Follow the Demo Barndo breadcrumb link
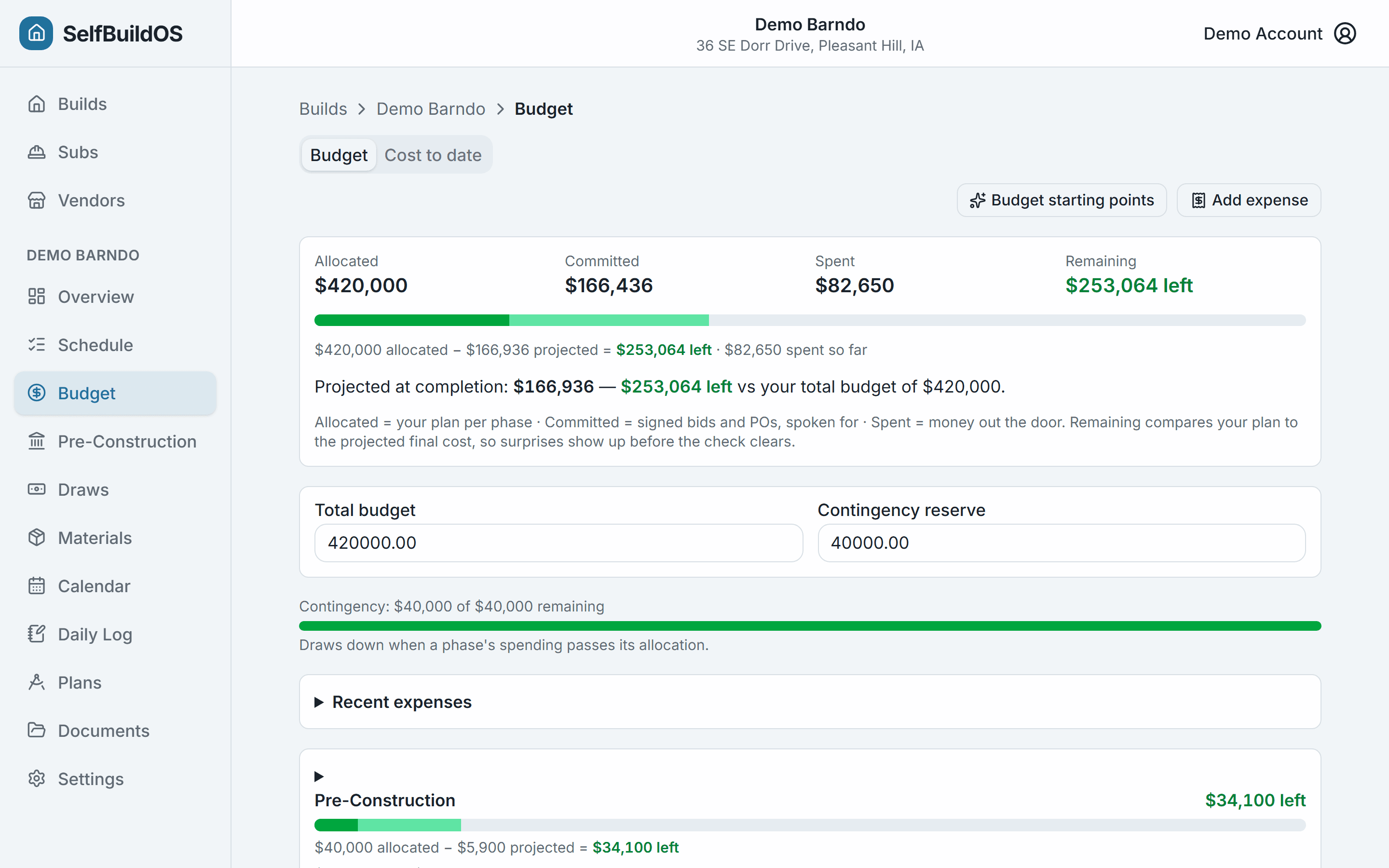The width and height of the screenshot is (1389, 868). pyautogui.click(x=431, y=109)
